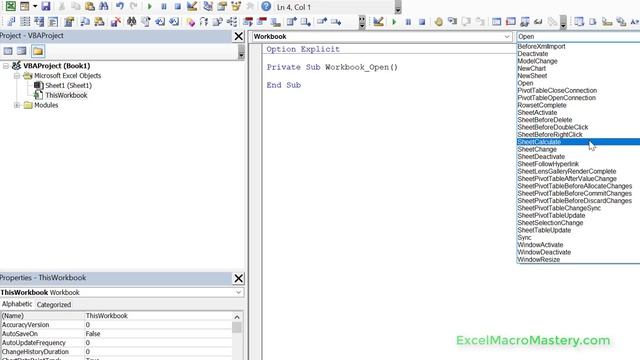Collapse the VBAProject (Book1) node

6,66
